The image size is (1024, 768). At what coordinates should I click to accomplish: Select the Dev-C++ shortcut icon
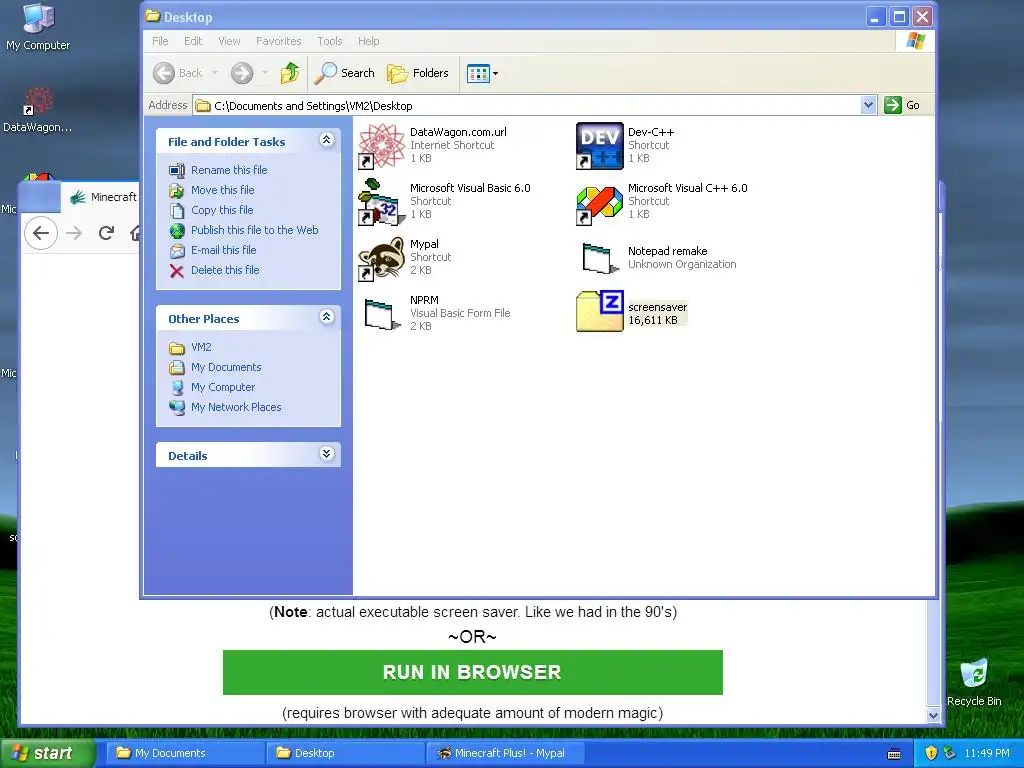point(600,146)
